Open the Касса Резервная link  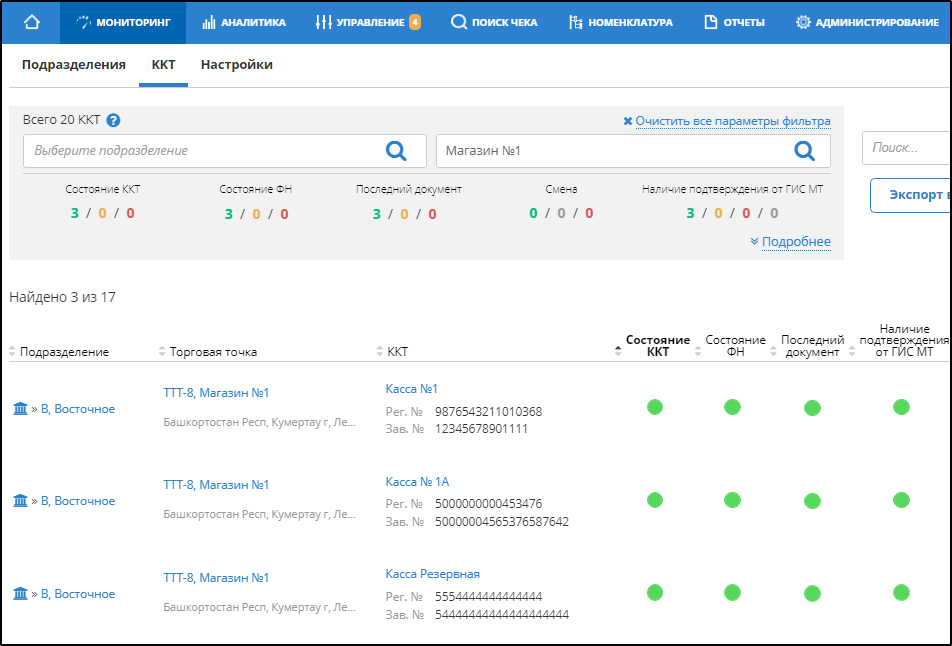pyautogui.click(x=432, y=574)
